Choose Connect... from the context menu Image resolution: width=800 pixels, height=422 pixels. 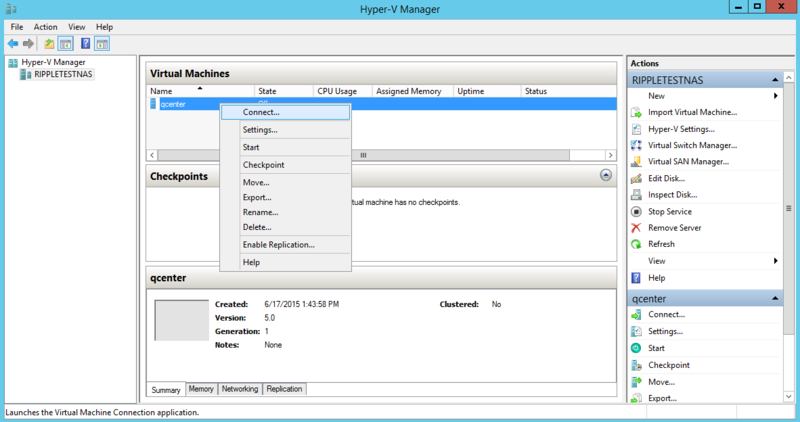(285, 112)
